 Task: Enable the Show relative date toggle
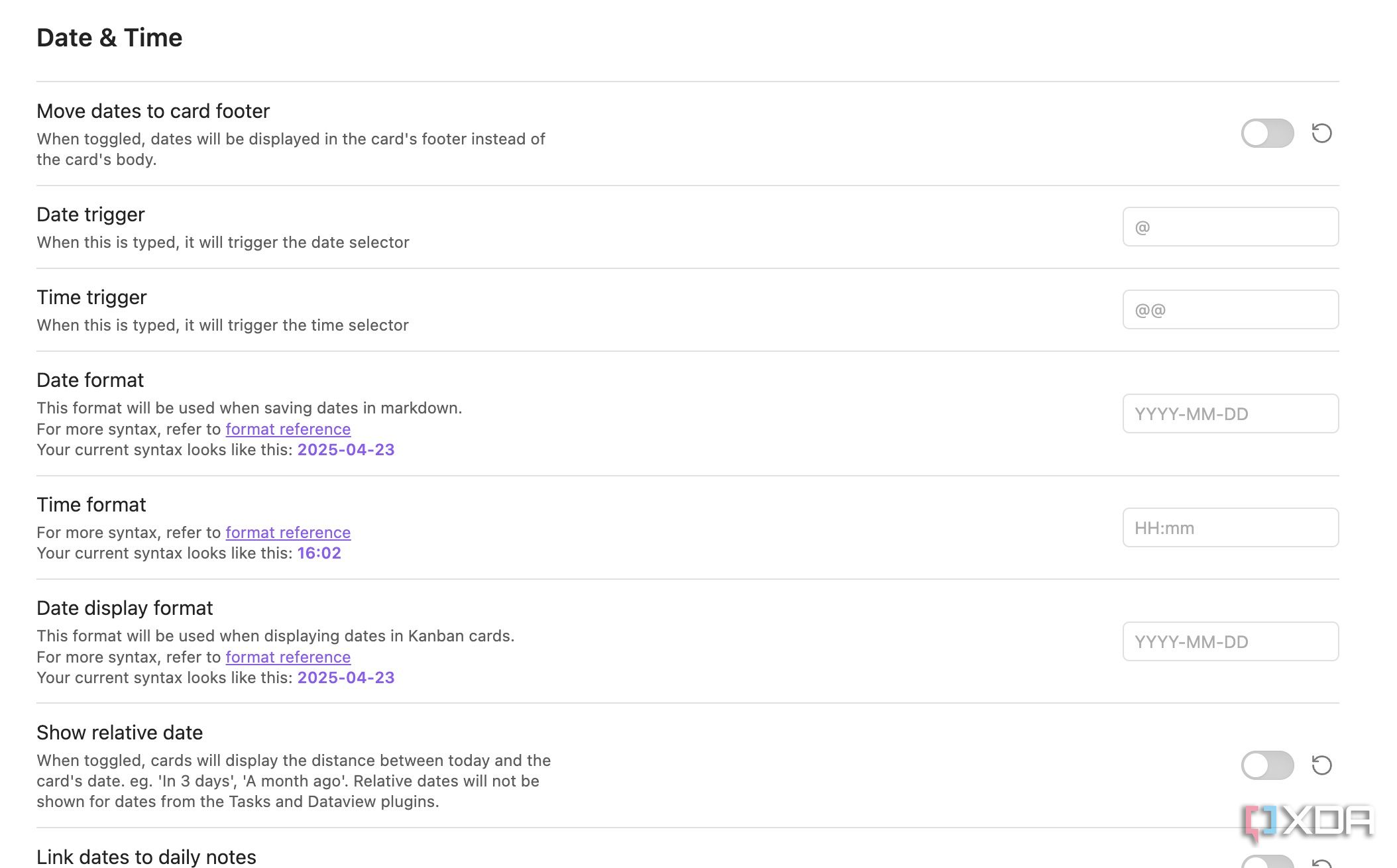1267,765
